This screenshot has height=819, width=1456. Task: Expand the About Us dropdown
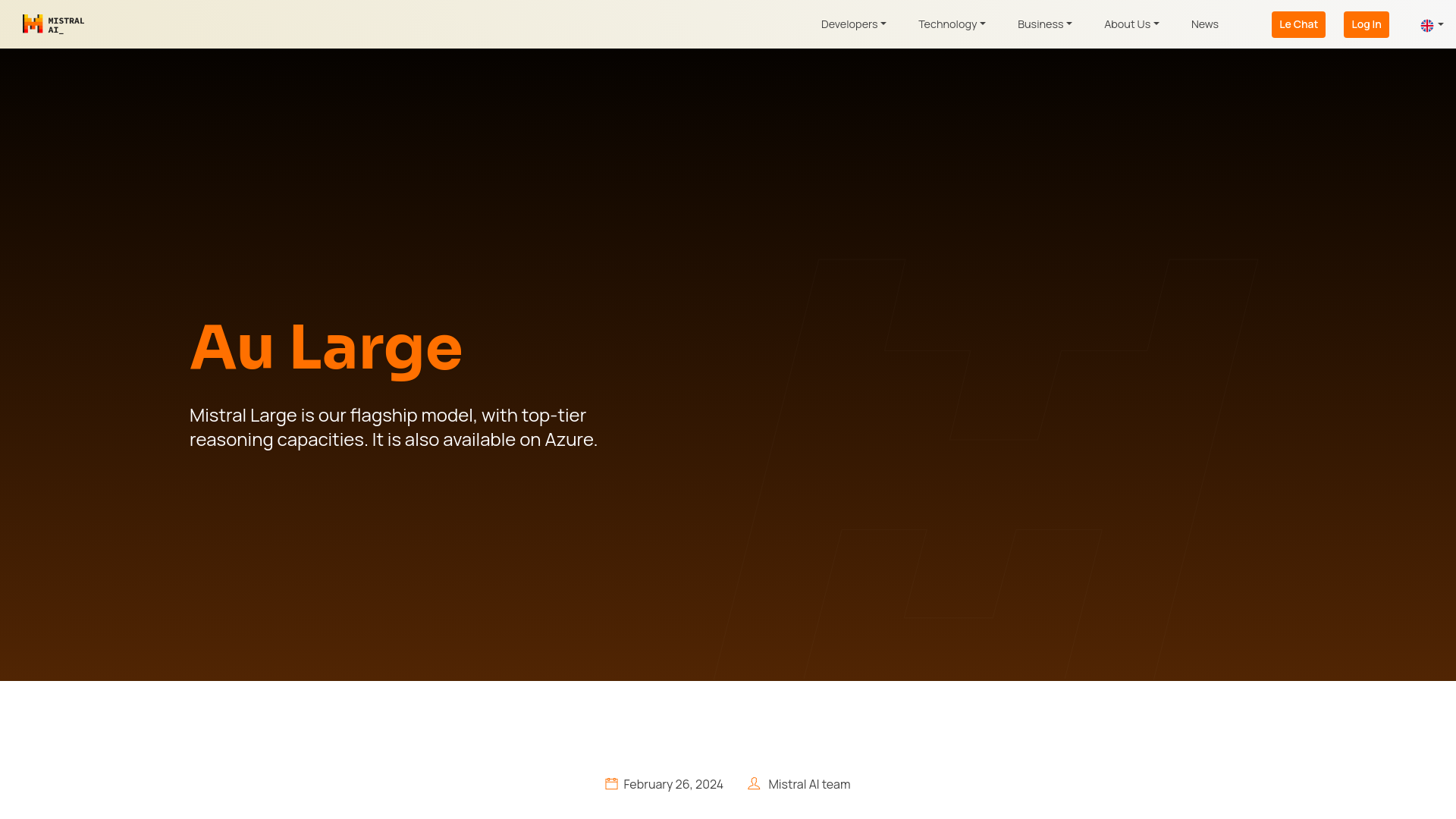(x=1131, y=24)
